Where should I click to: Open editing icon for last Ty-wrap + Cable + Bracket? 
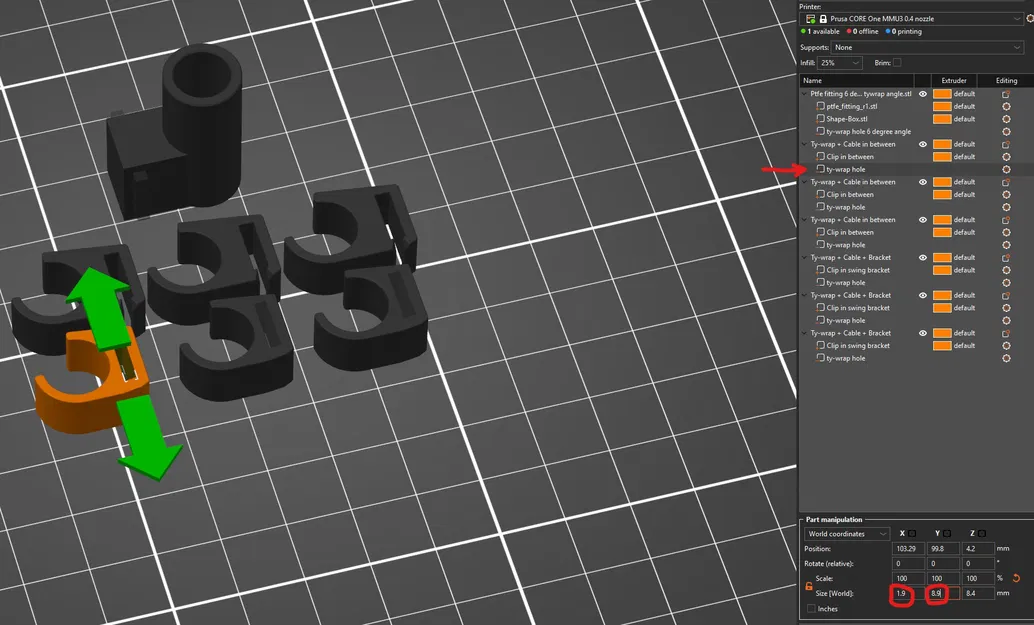(1006, 333)
